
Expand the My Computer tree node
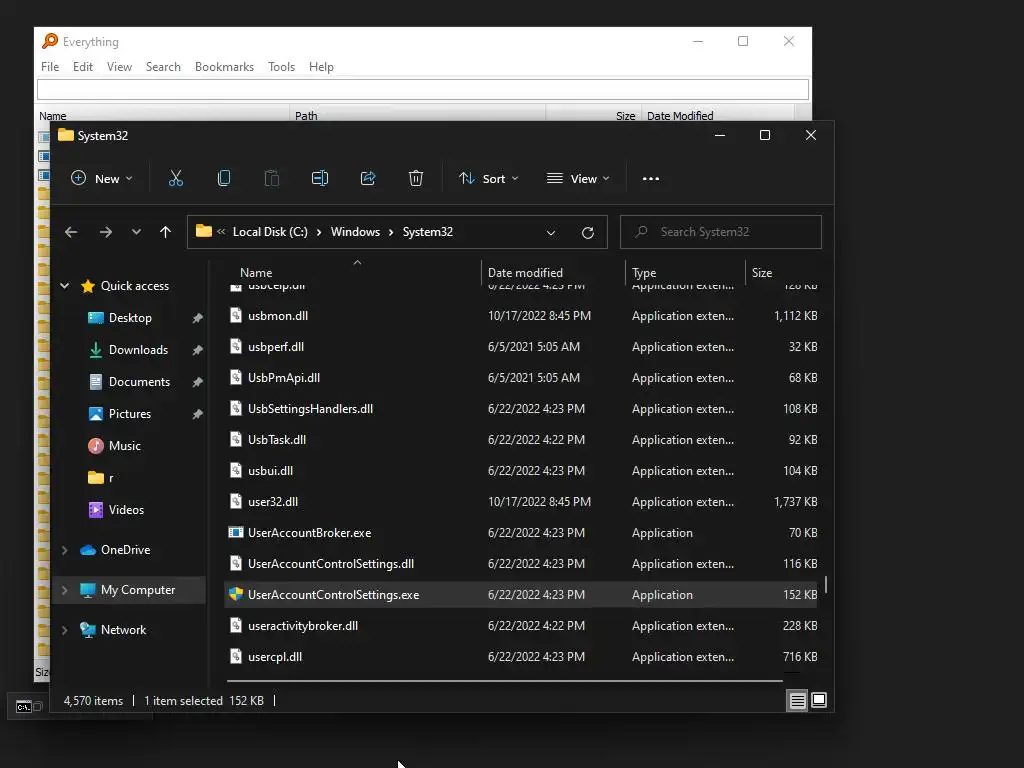pos(64,590)
